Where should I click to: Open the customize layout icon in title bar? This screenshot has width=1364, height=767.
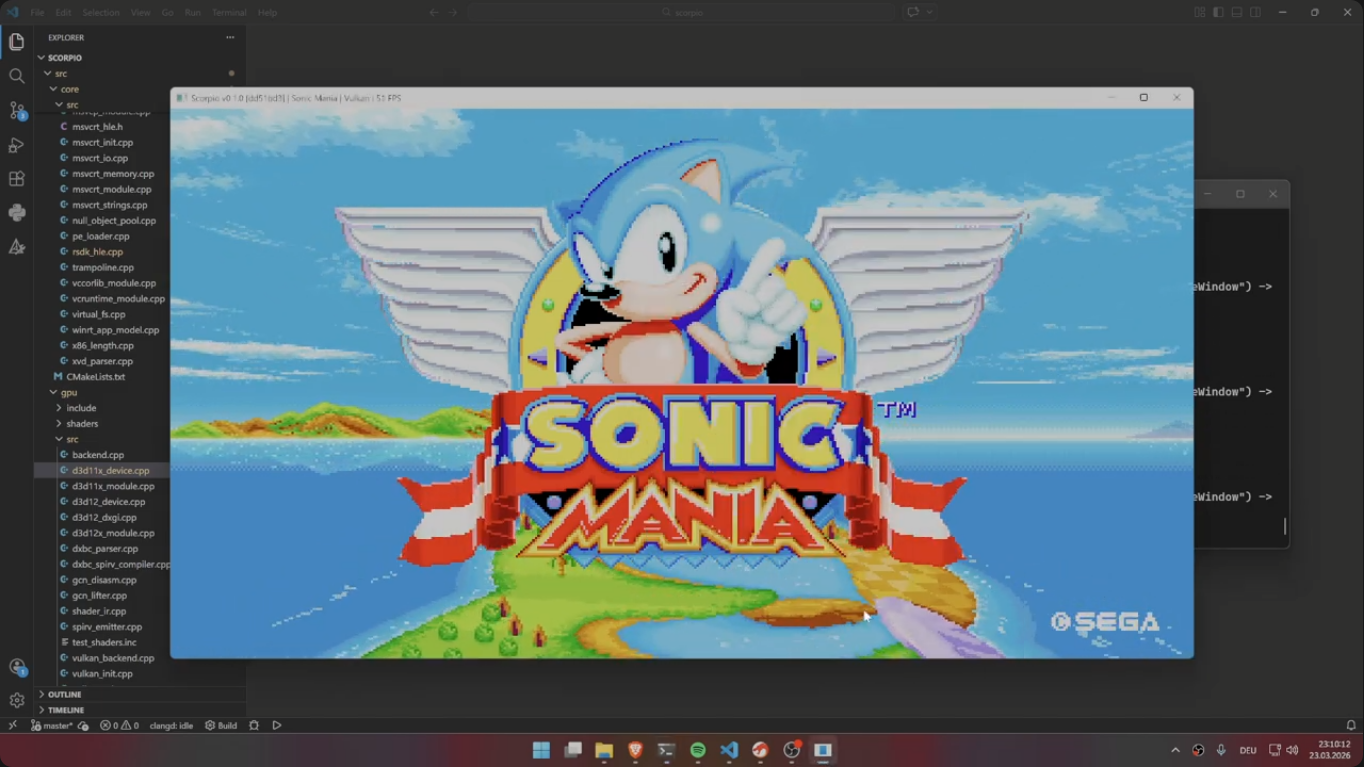click(x=1200, y=12)
